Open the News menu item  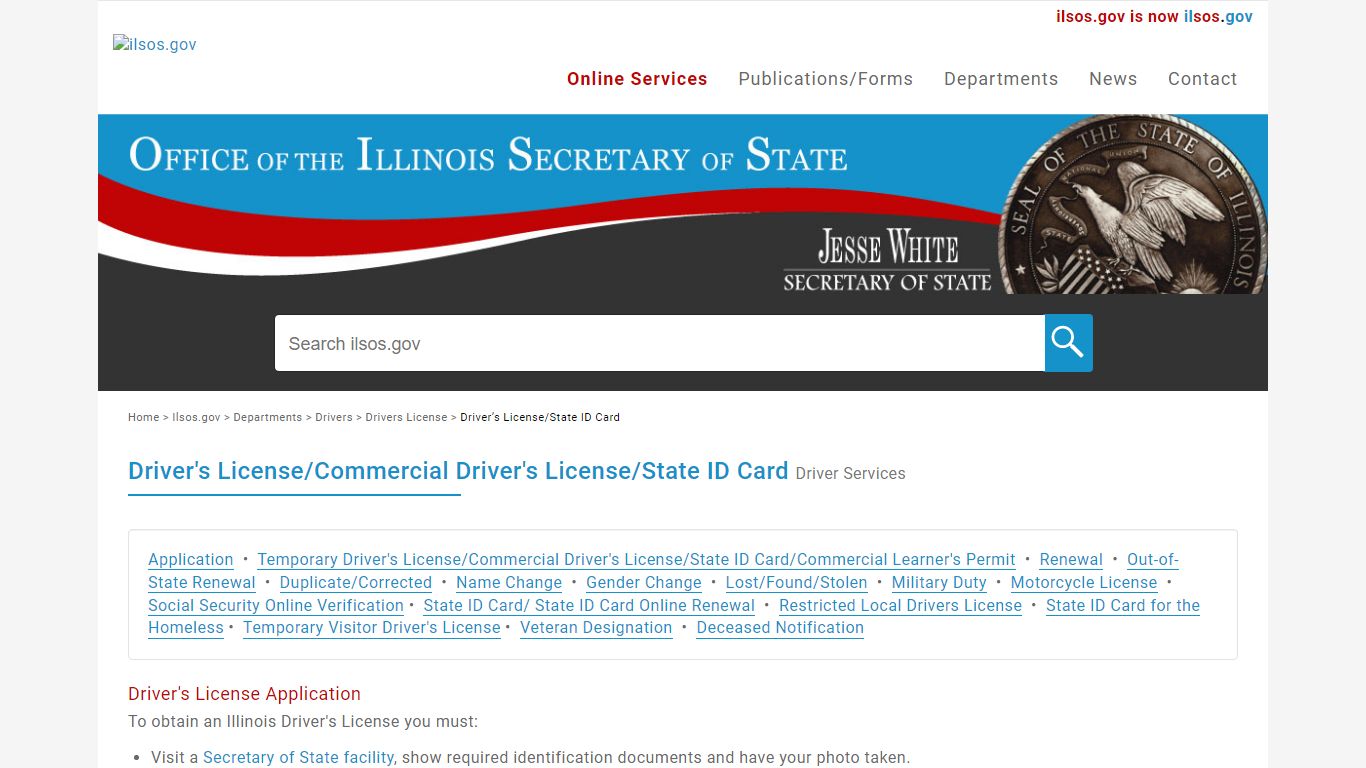click(x=1113, y=79)
